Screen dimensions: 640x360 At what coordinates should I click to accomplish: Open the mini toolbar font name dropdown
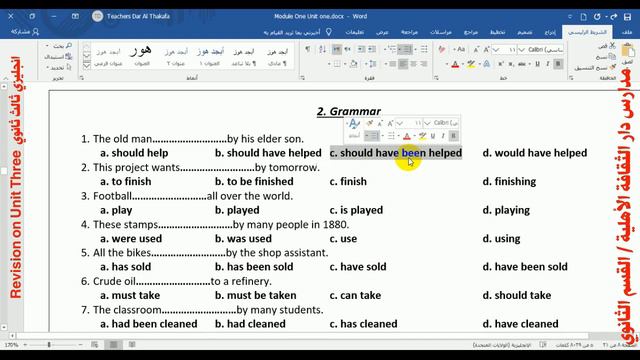(427, 123)
